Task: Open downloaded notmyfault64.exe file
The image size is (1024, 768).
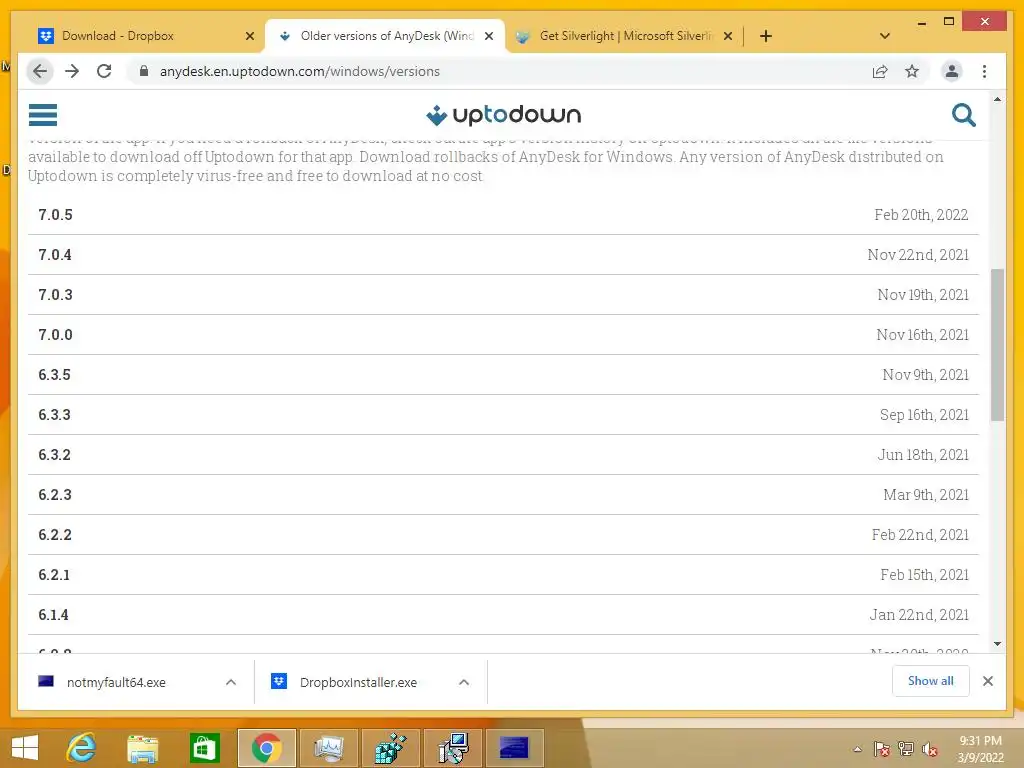Action: coord(116,682)
